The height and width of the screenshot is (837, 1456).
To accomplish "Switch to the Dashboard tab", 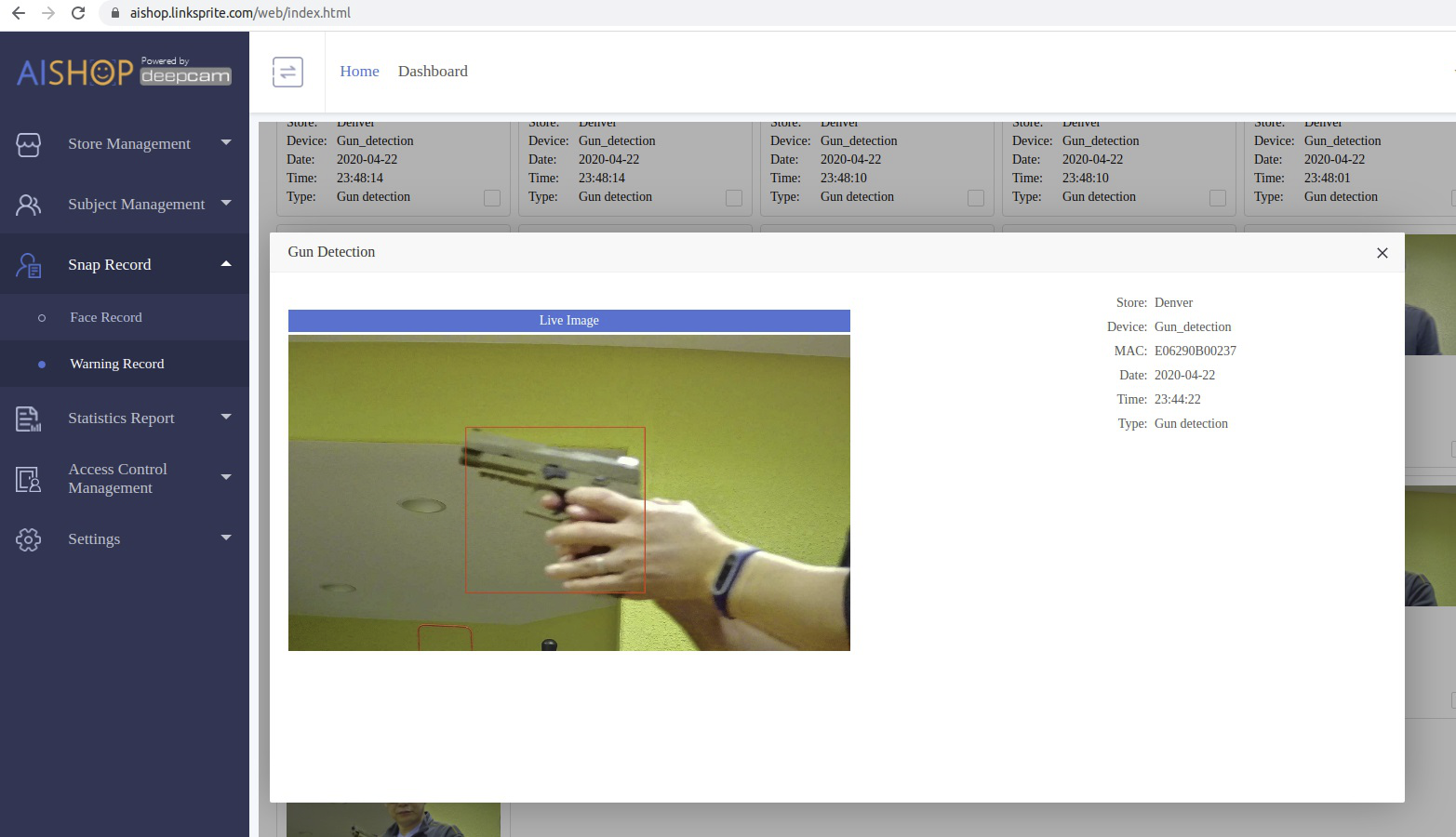I will (432, 71).
